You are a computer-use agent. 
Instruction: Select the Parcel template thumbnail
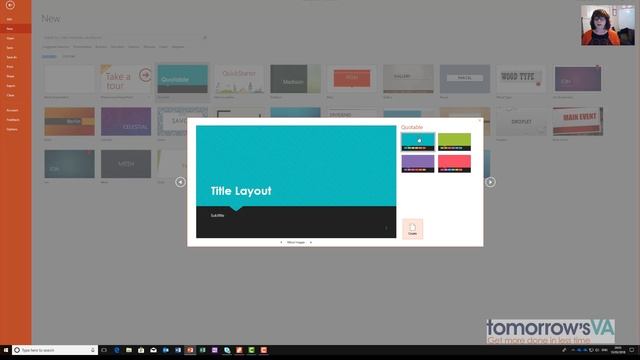point(464,79)
